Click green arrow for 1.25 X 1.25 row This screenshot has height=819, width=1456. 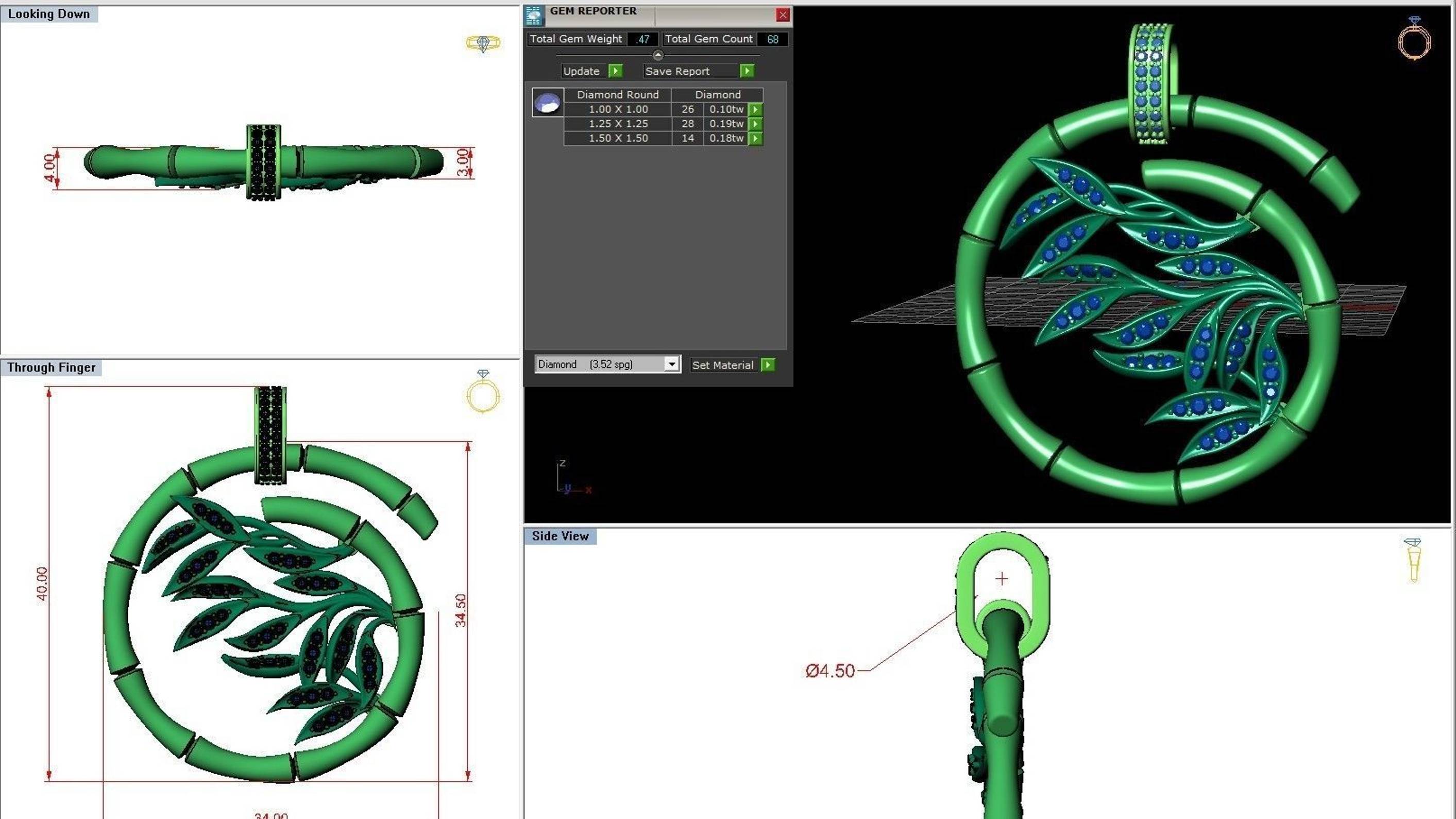coord(755,124)
